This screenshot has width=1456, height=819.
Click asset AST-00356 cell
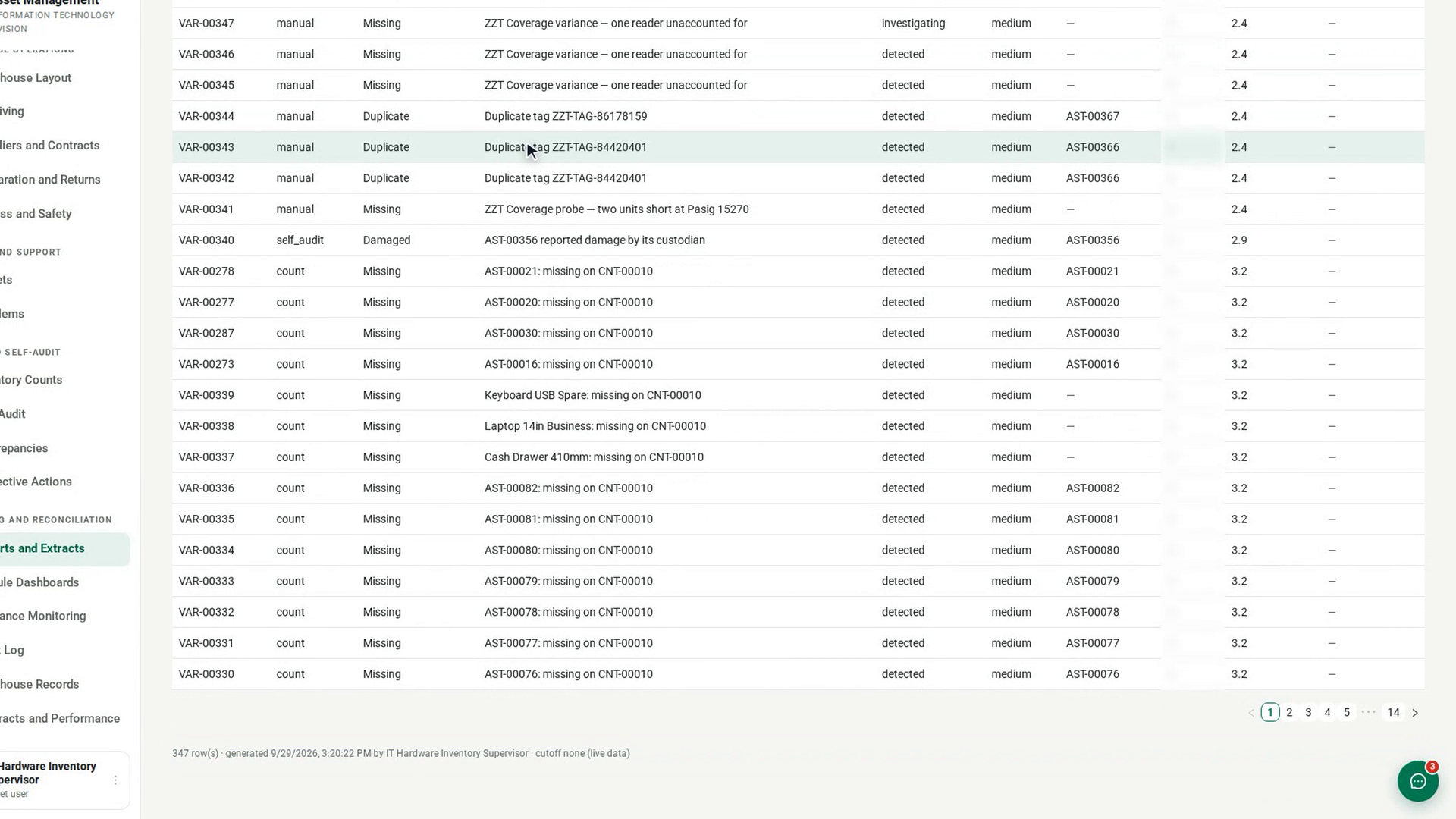coord(1093,240)
